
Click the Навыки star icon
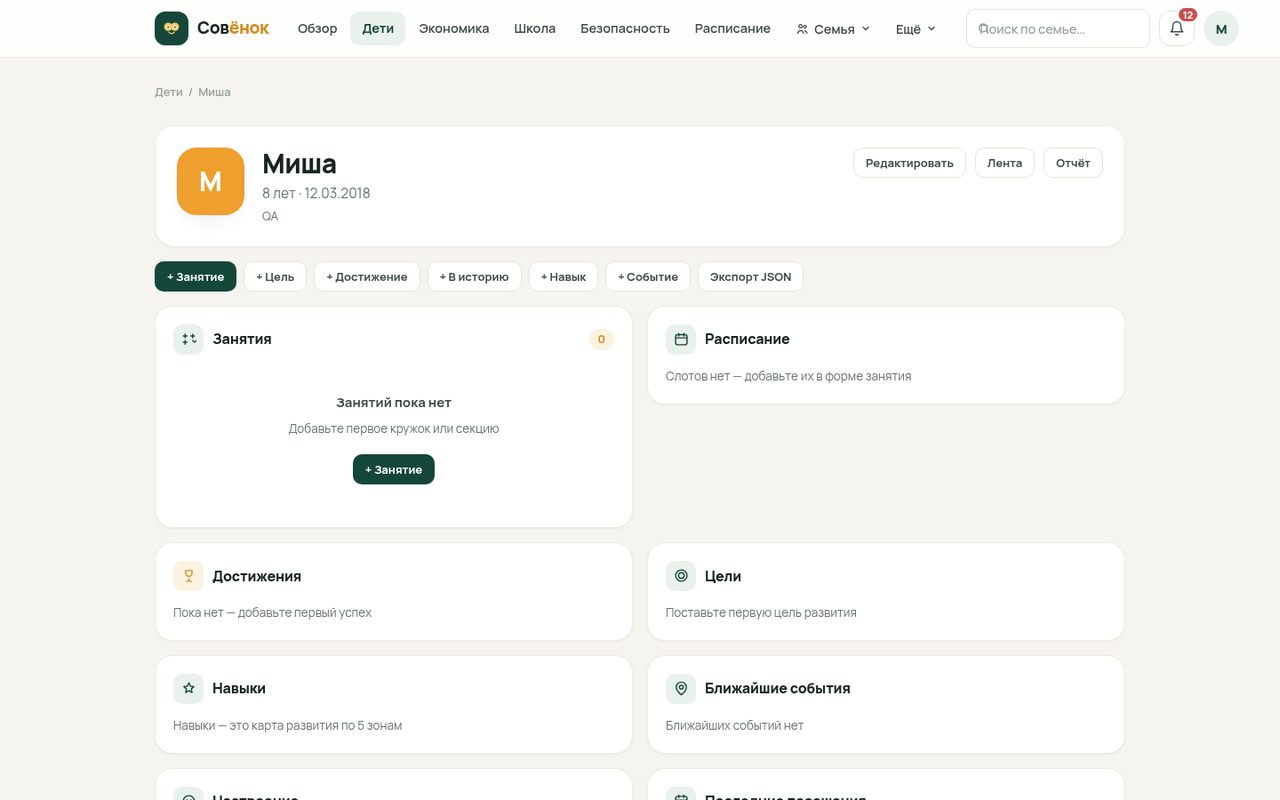click(188, 688)
